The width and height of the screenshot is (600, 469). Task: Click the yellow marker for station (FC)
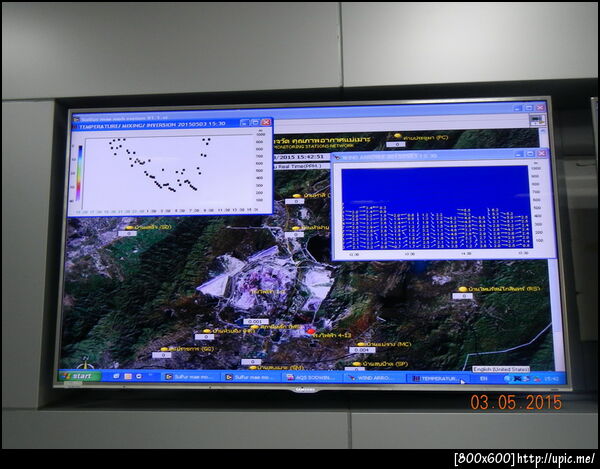[x=398, y=136]
